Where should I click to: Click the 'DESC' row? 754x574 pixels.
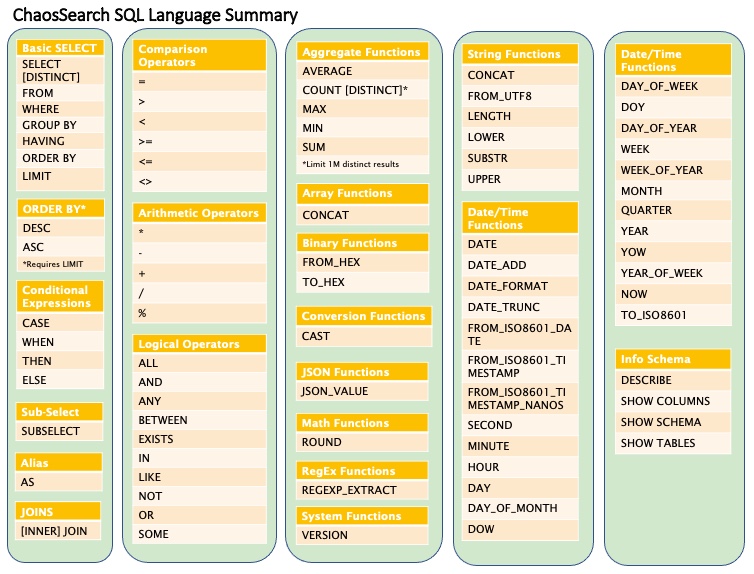61,228
